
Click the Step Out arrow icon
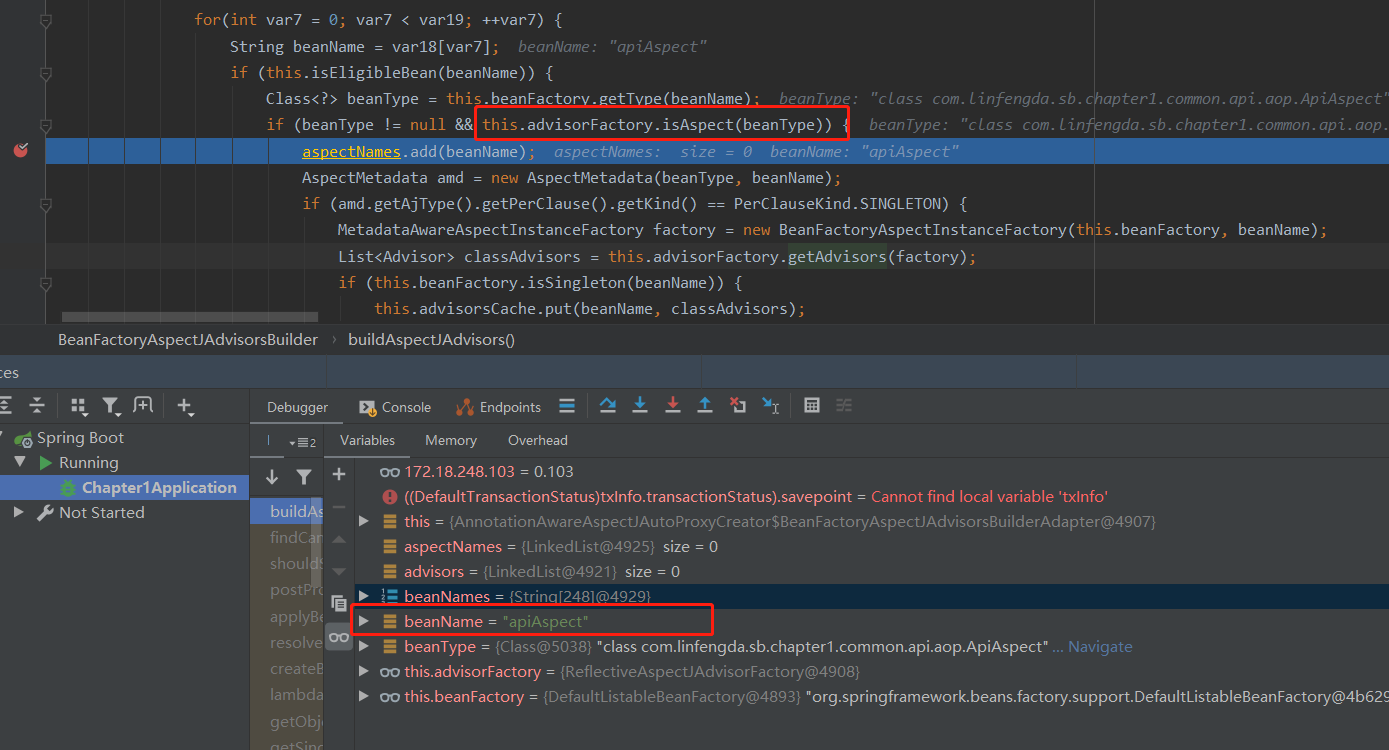click(x=705, y=406)
